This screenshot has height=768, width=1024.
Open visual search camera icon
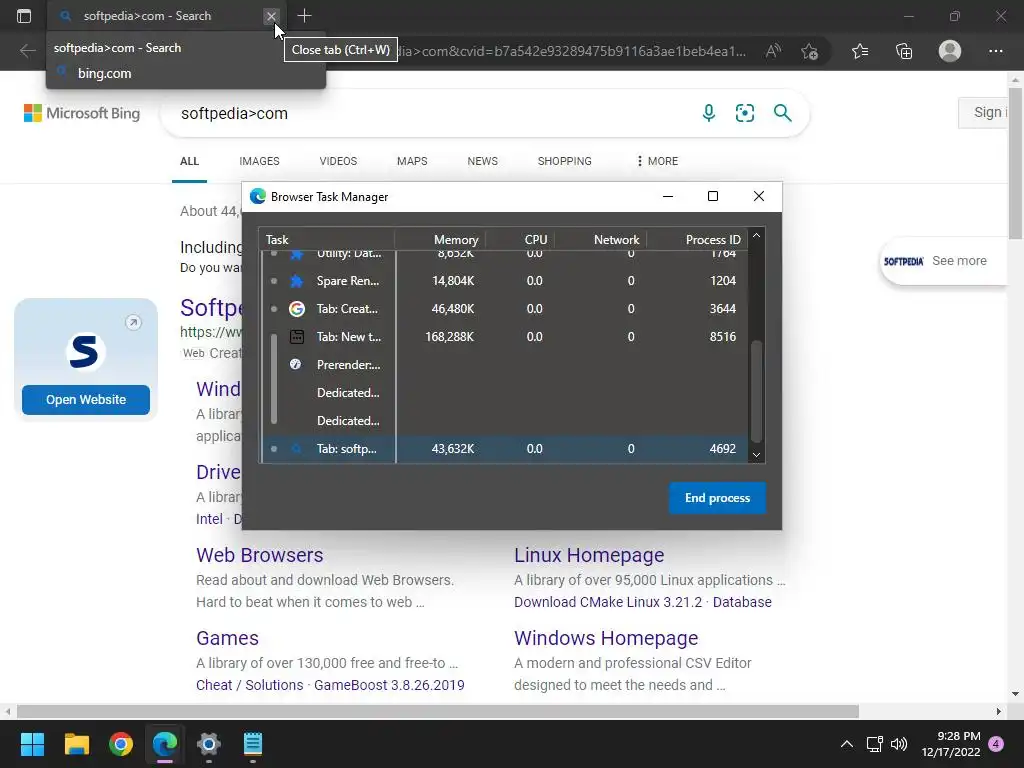[x=744, y=113]
